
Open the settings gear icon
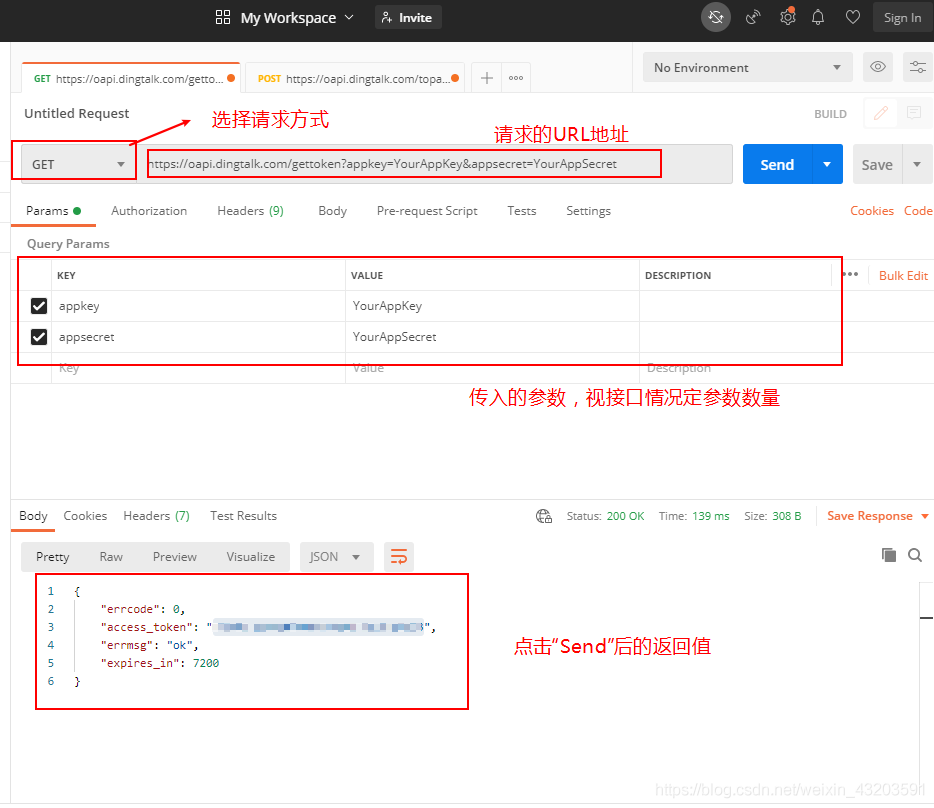787,17
